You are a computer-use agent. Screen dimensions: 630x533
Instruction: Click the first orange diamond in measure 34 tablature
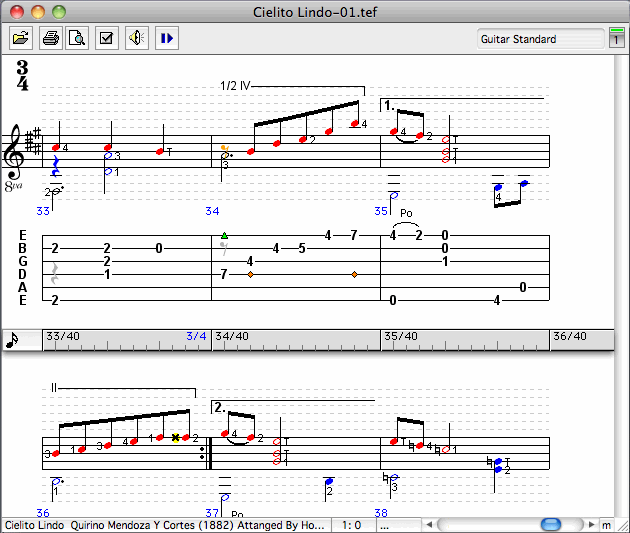click(x=250, y=275)
